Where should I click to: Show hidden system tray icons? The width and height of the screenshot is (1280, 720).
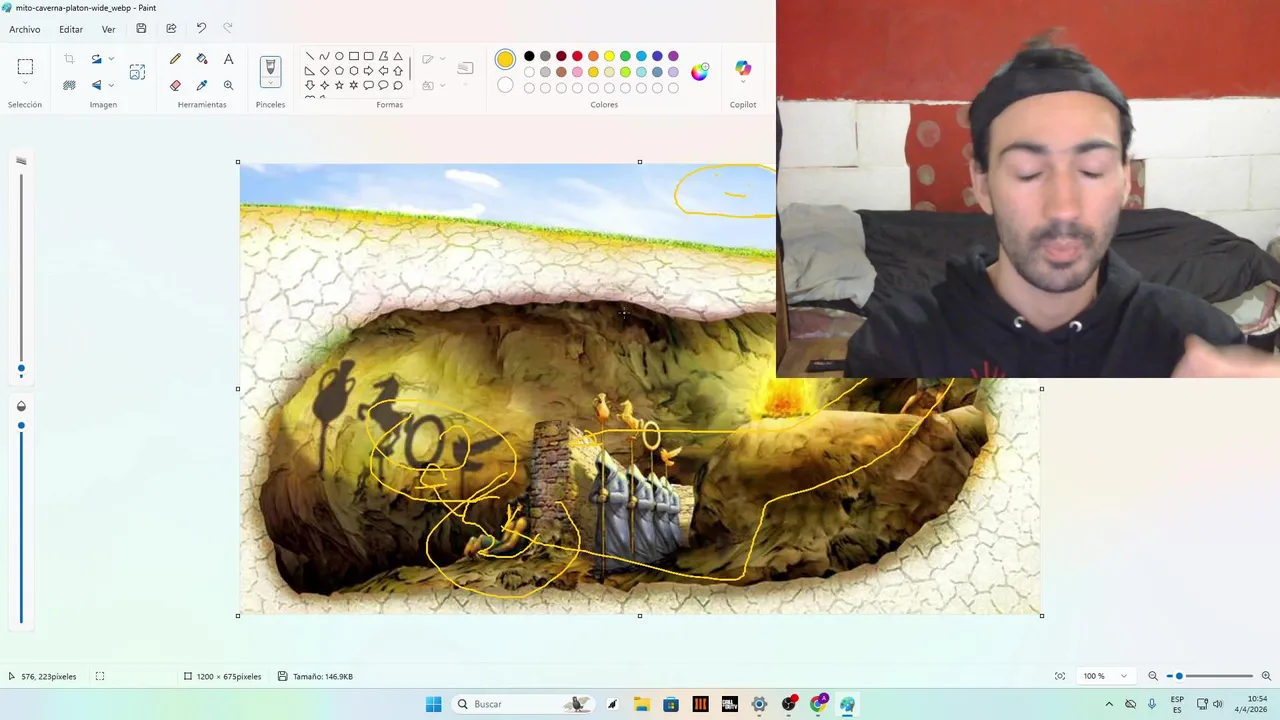point(1109,704)
